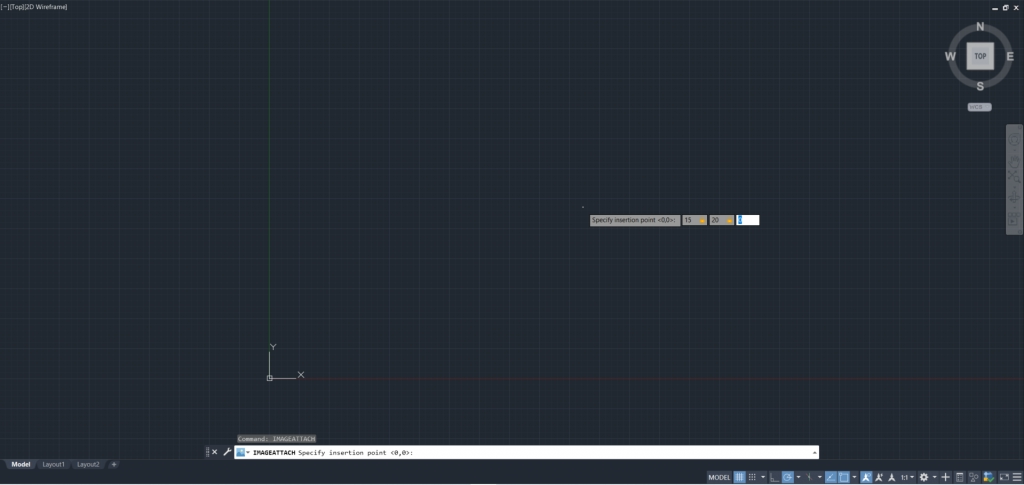This screenshot has height=485, width=1024.
Task: Click annotation scale sync icon
Action: 891,477
